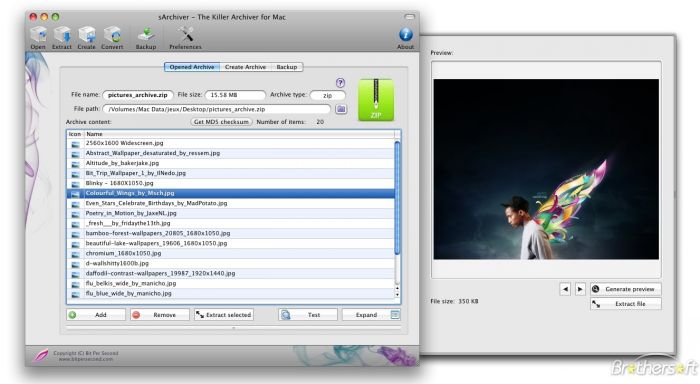700x384 pixels.
Task: Select the archive list vertical scrollbar
Action: 397,199
